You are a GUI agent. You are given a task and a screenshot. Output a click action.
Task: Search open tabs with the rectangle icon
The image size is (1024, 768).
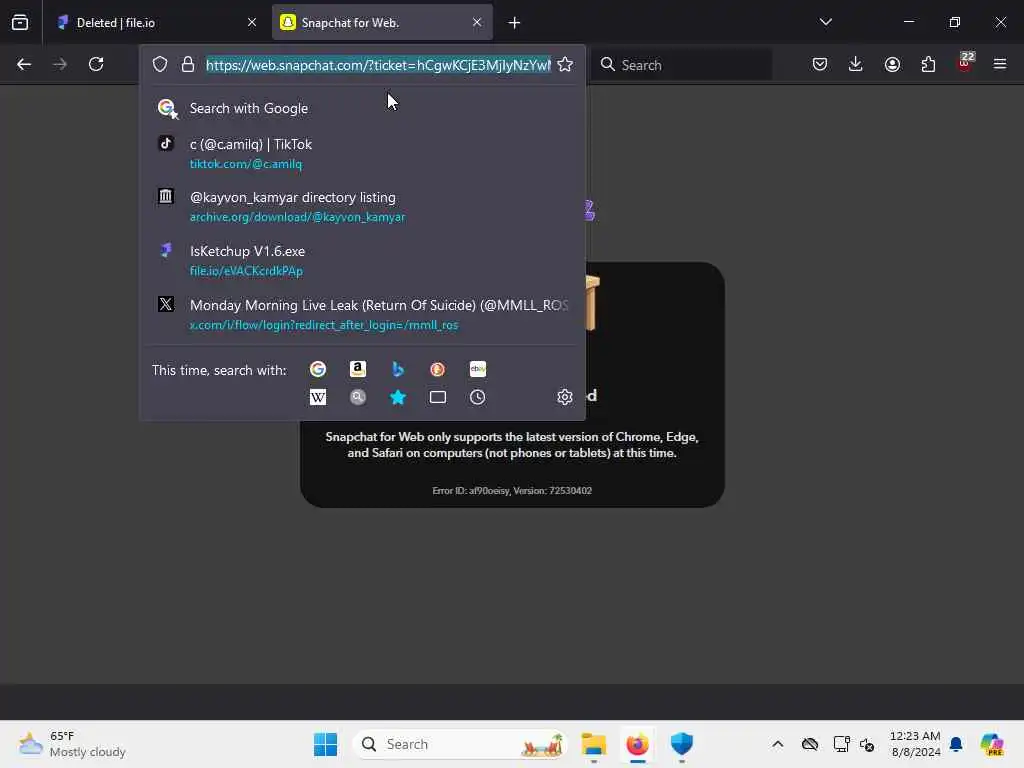pos(438,397)
